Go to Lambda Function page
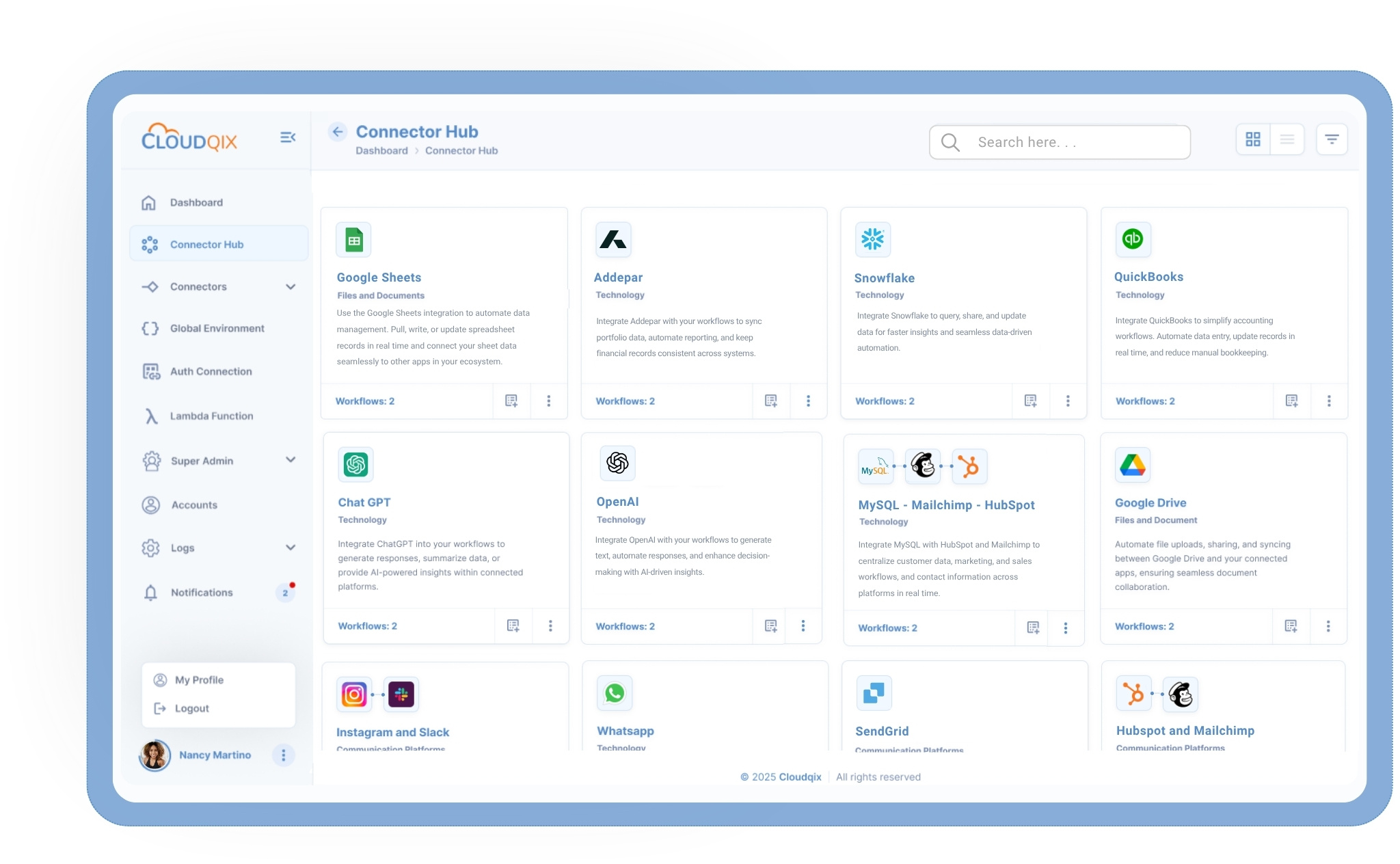1400x864 pixels. tap(211, 416)
